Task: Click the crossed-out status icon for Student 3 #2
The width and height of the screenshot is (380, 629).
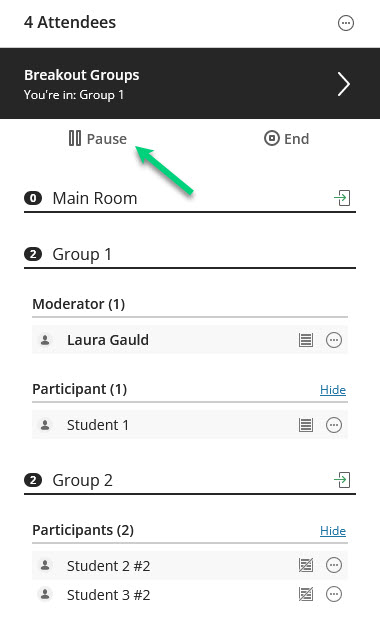Action: tap(306, 594)
